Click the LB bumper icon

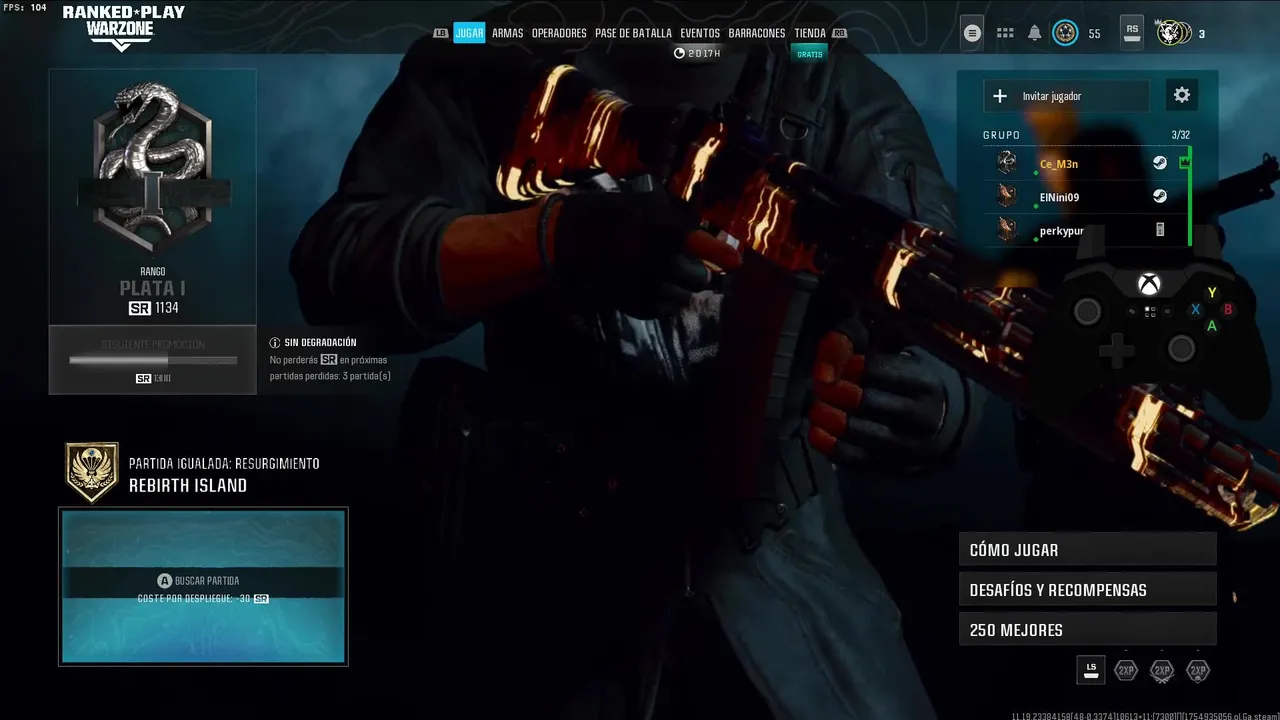[x=440, y=33]
